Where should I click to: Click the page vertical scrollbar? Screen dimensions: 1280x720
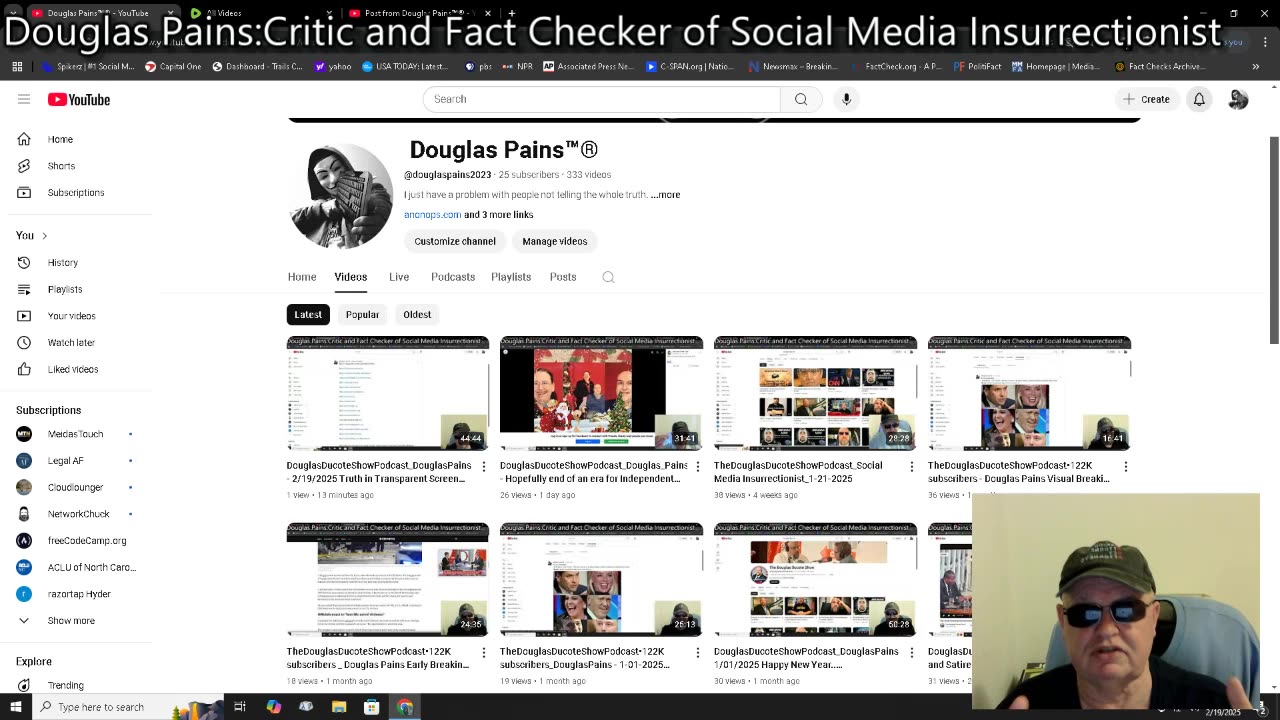coord(1274,240)
